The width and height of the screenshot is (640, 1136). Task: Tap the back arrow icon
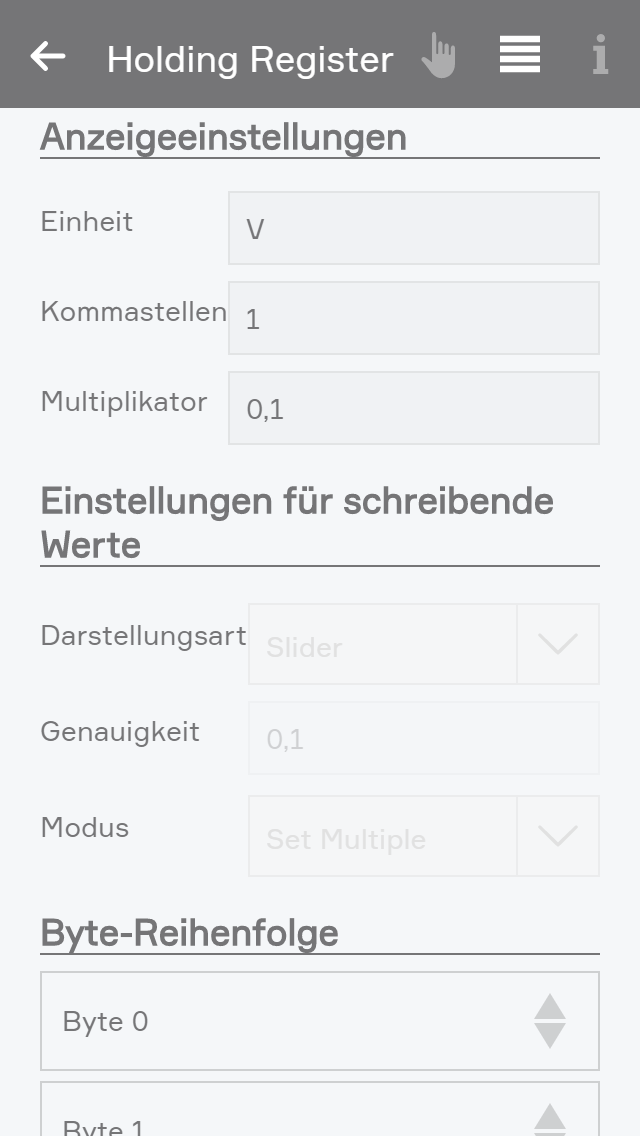48,56
